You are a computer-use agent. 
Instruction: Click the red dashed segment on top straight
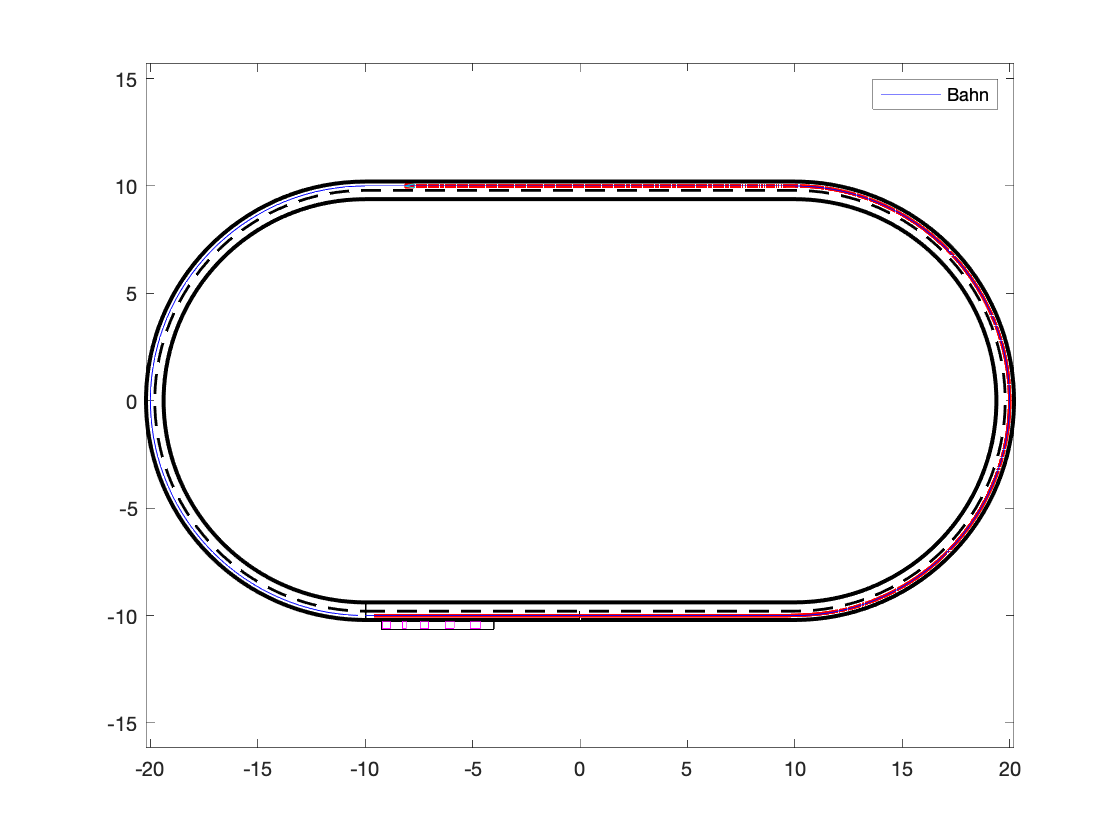point(600,185)
